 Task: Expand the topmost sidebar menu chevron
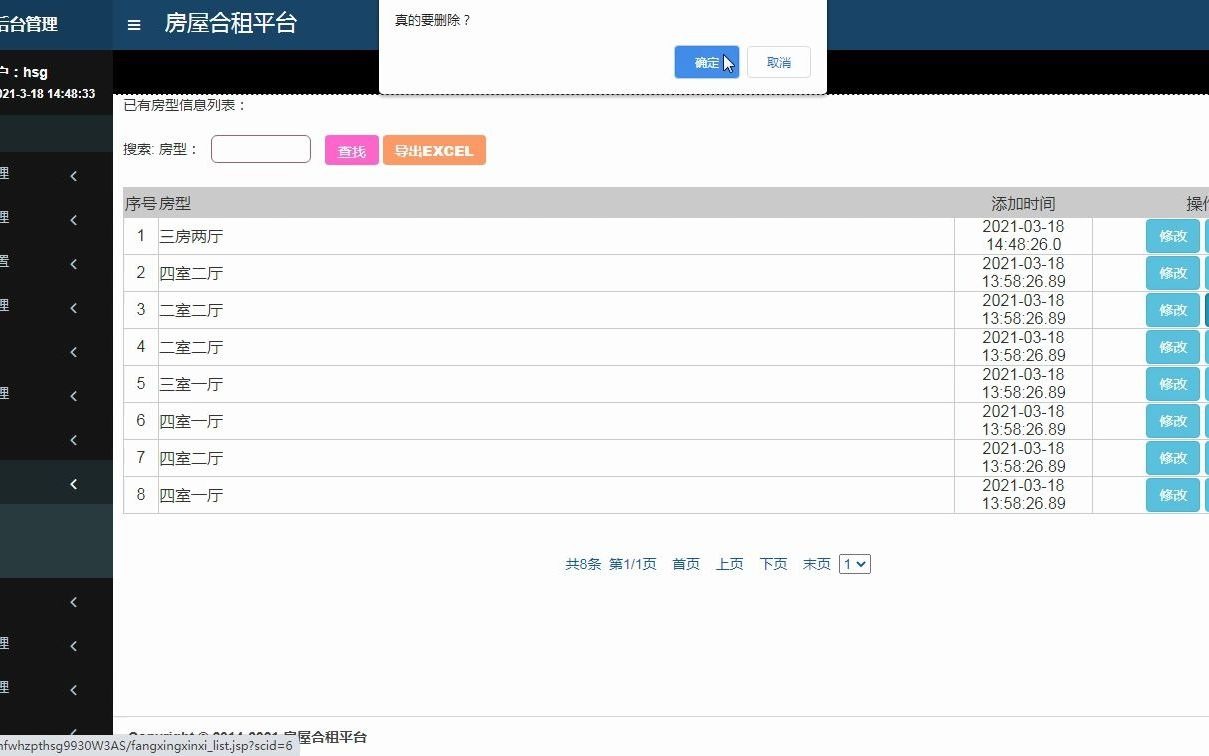(x=73, y=175)
